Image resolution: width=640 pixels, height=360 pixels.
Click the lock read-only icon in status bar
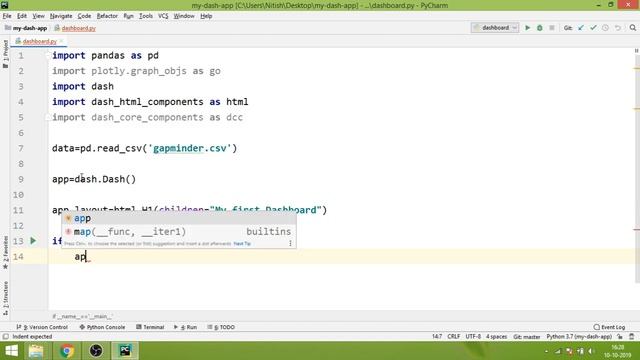[620, 337]
